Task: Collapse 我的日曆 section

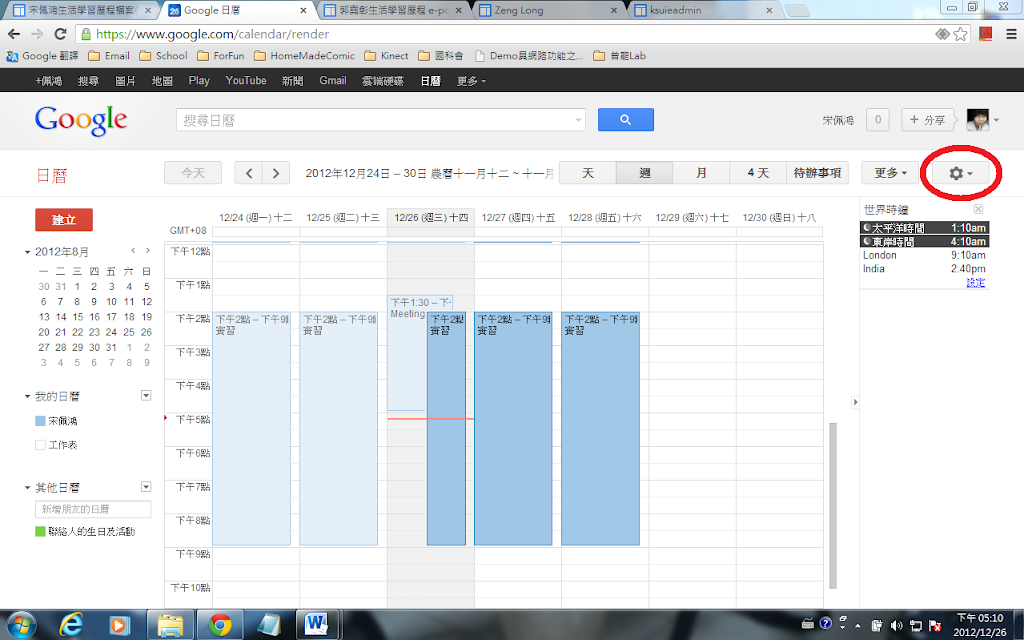Action: pos(27,396)
